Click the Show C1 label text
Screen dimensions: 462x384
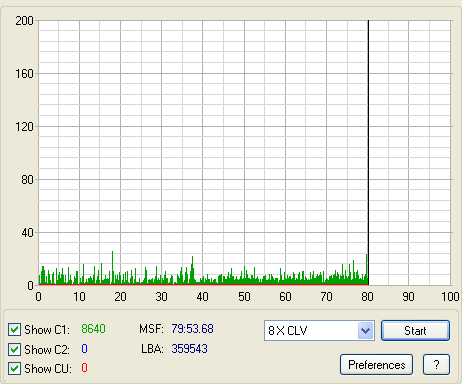(x=47, y=330)
